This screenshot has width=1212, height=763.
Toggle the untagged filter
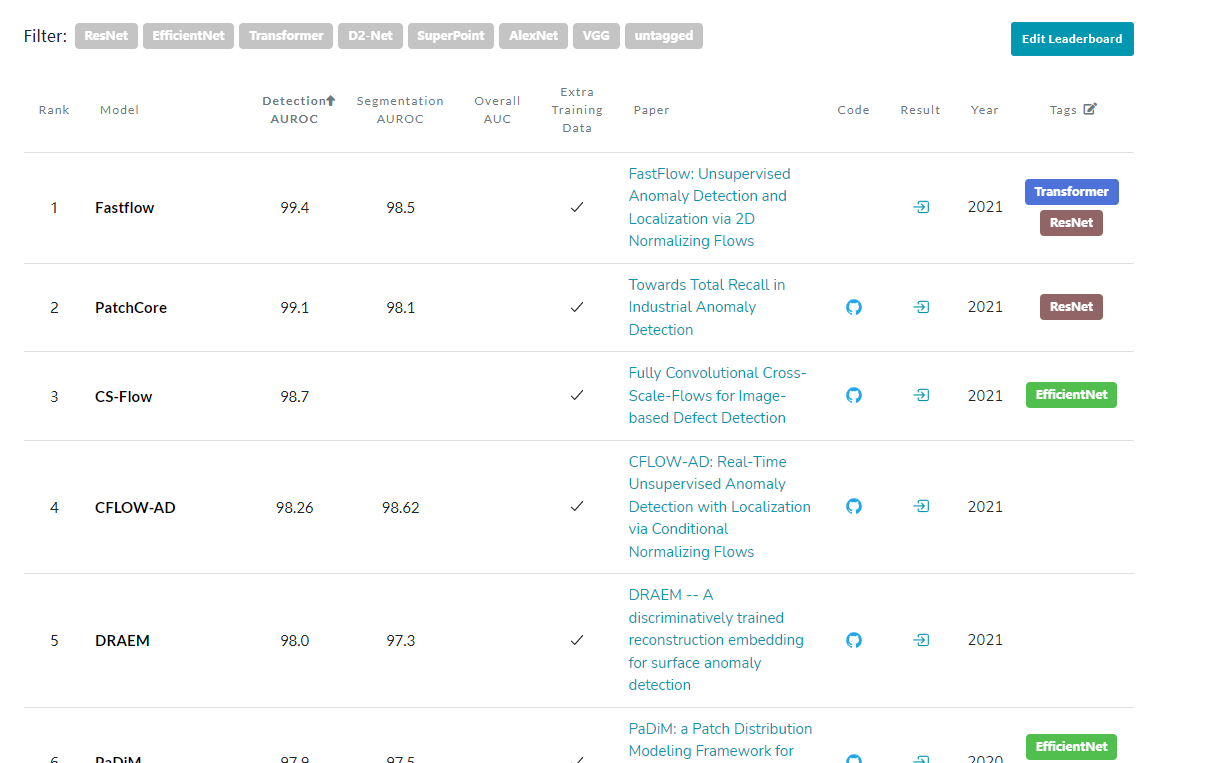(664, 36)
